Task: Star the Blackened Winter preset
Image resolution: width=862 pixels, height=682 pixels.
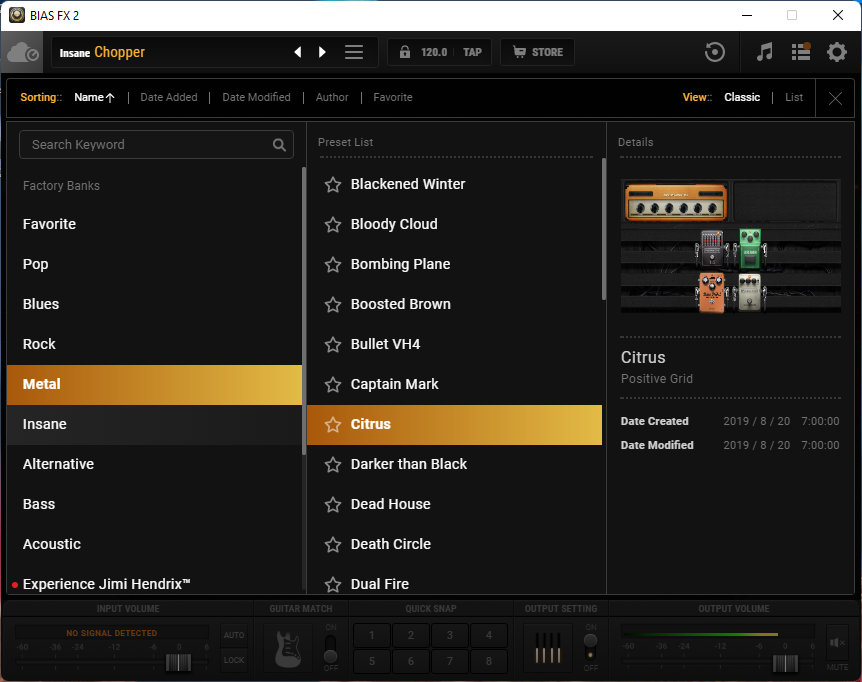Action: tap(333, 185)
